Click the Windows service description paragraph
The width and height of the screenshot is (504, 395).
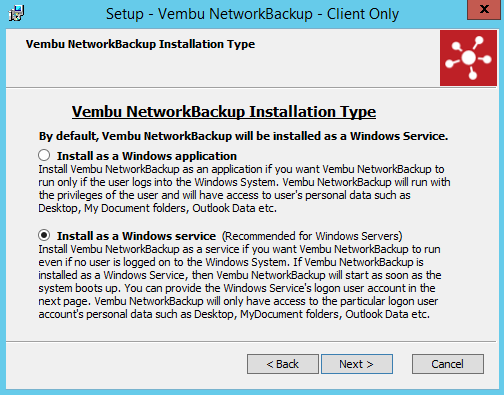240,282
